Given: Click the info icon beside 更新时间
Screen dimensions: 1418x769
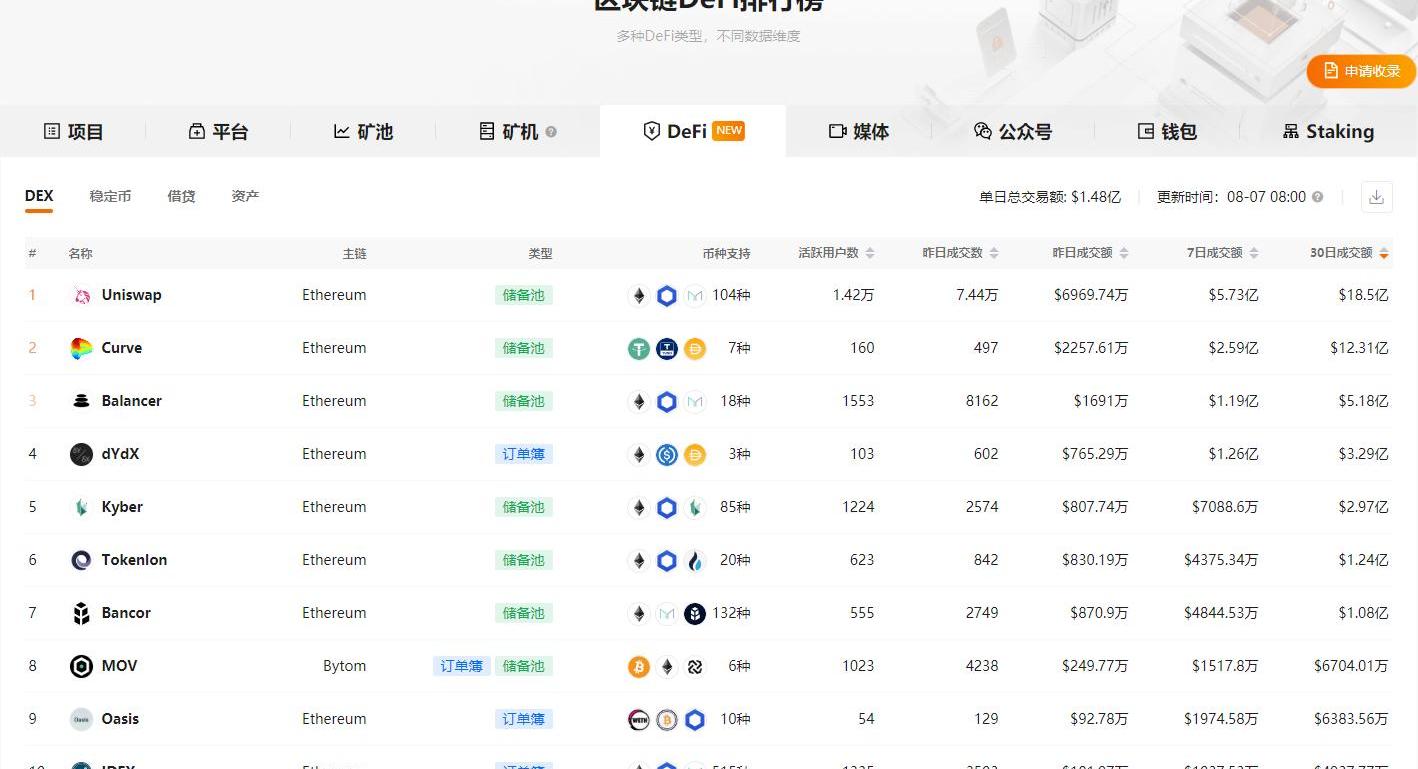Looking at the screenshot, I should click(1317, 197).
